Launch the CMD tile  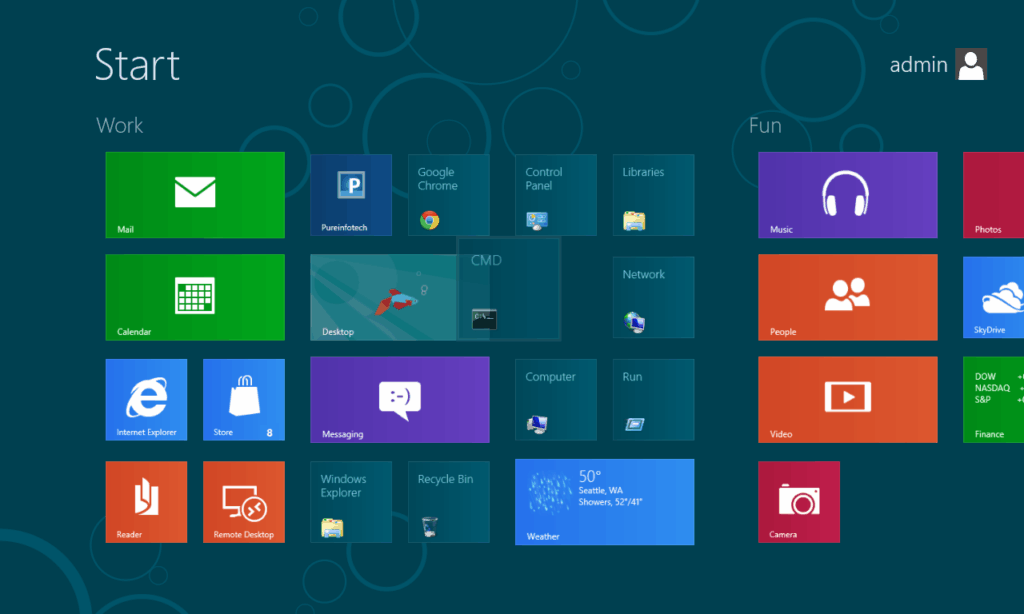pyautogui.click(x=509, y=289)
